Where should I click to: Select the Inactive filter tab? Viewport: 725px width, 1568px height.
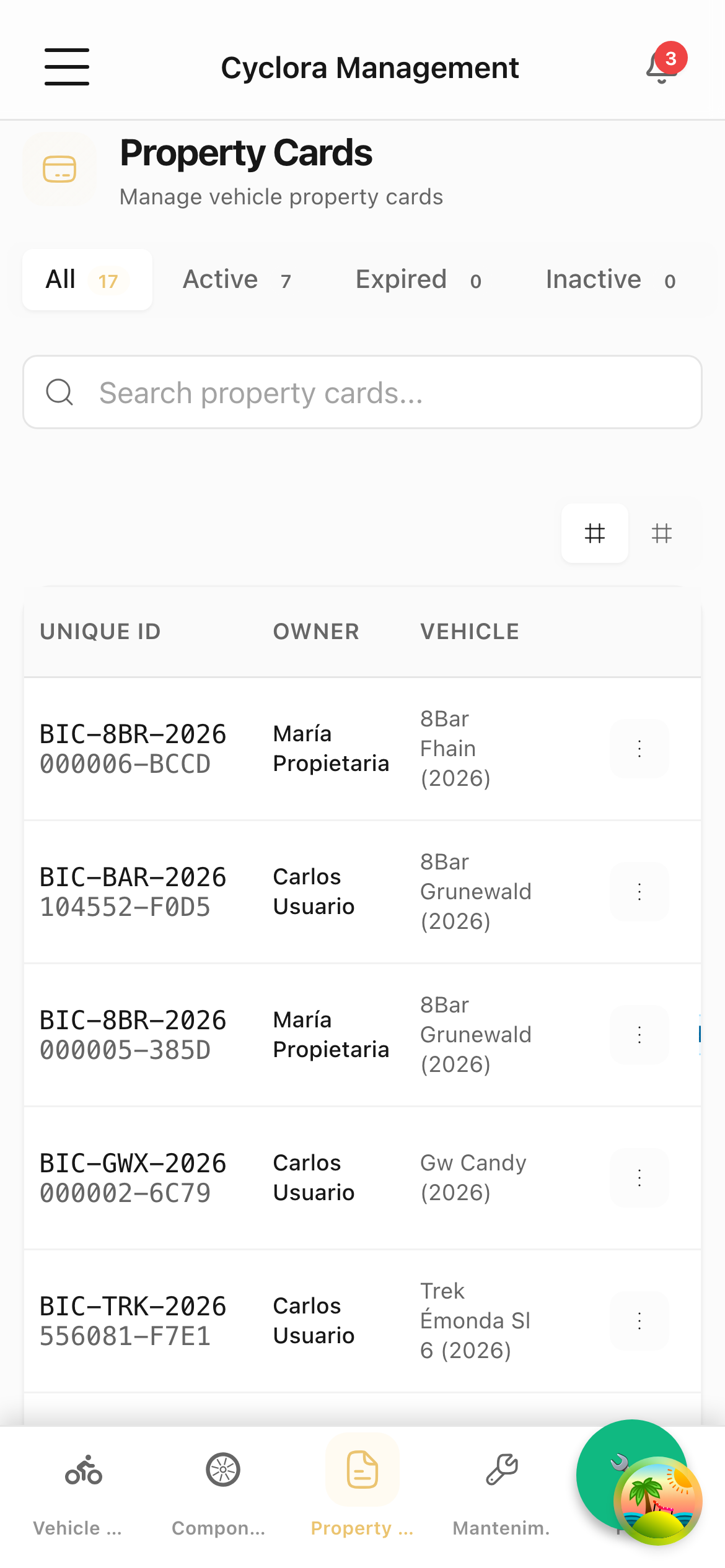(x=610, y=280)
